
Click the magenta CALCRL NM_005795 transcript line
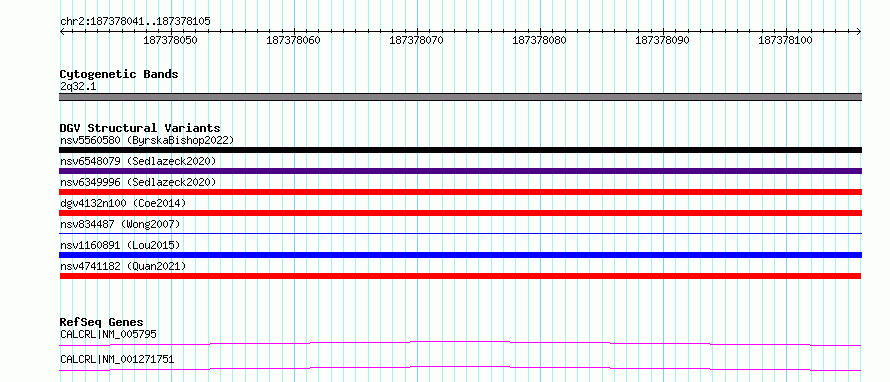coord(460,343)
